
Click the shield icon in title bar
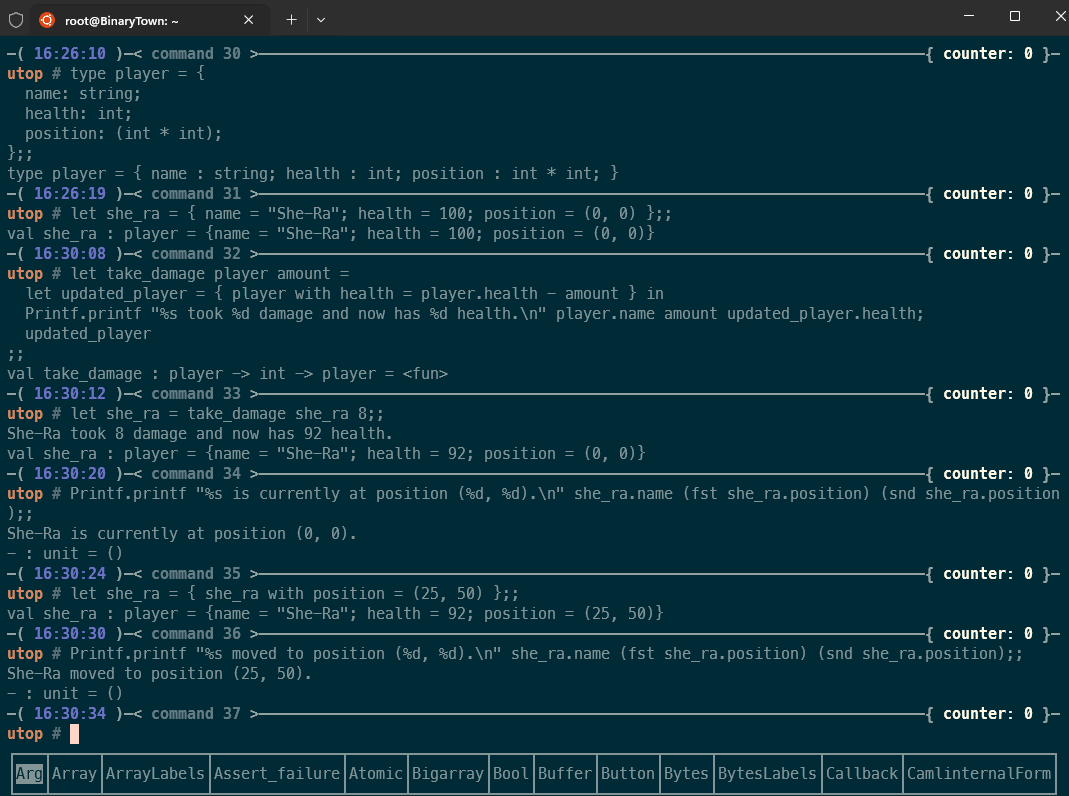point(16,19)
